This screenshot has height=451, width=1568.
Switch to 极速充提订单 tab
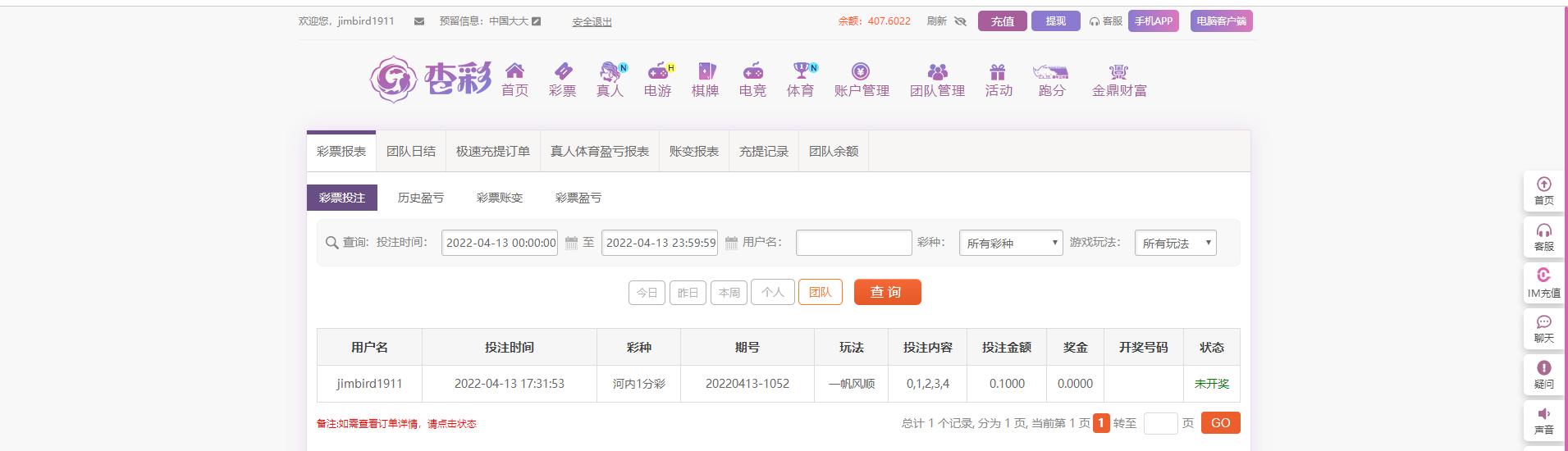pyautogui.click(x=493, y=152)
